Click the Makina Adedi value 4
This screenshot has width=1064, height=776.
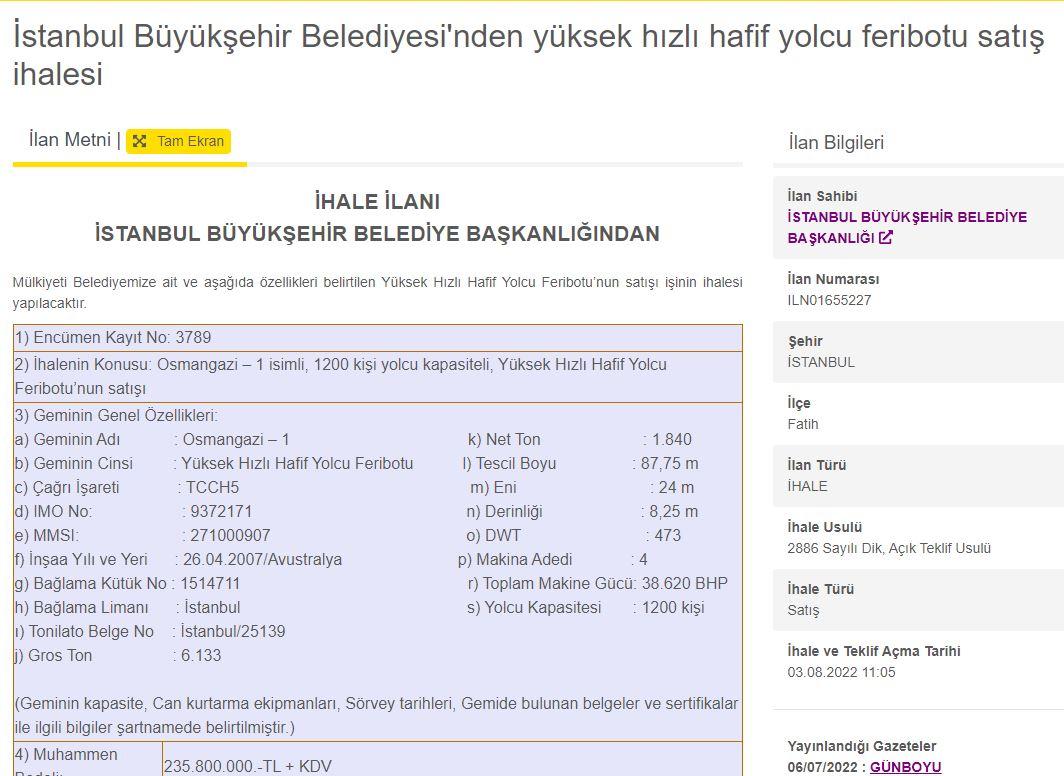[x=643, y=560]
